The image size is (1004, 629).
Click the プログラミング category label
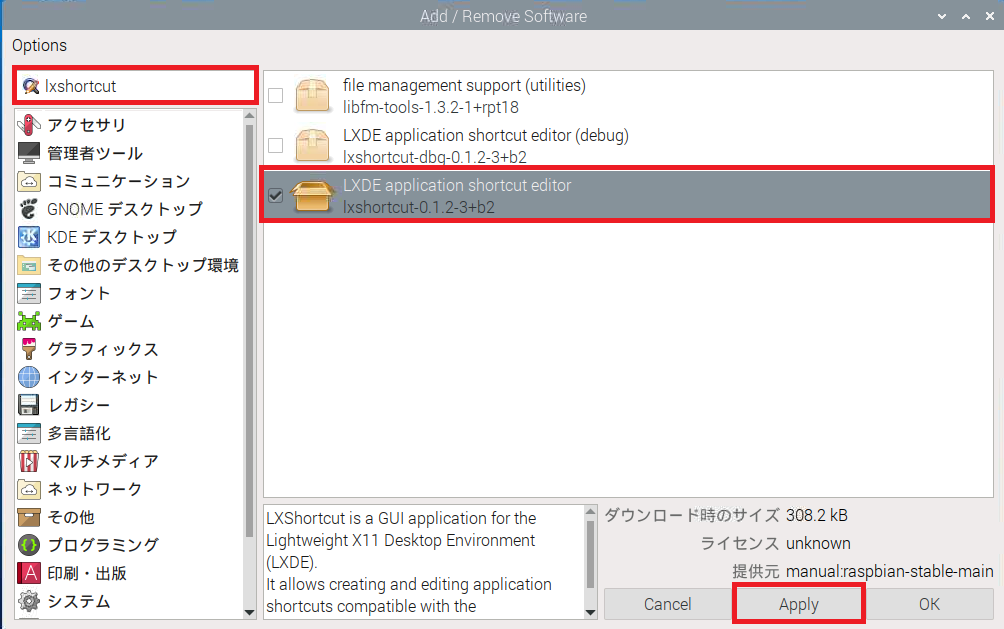[x=102, y=545]
